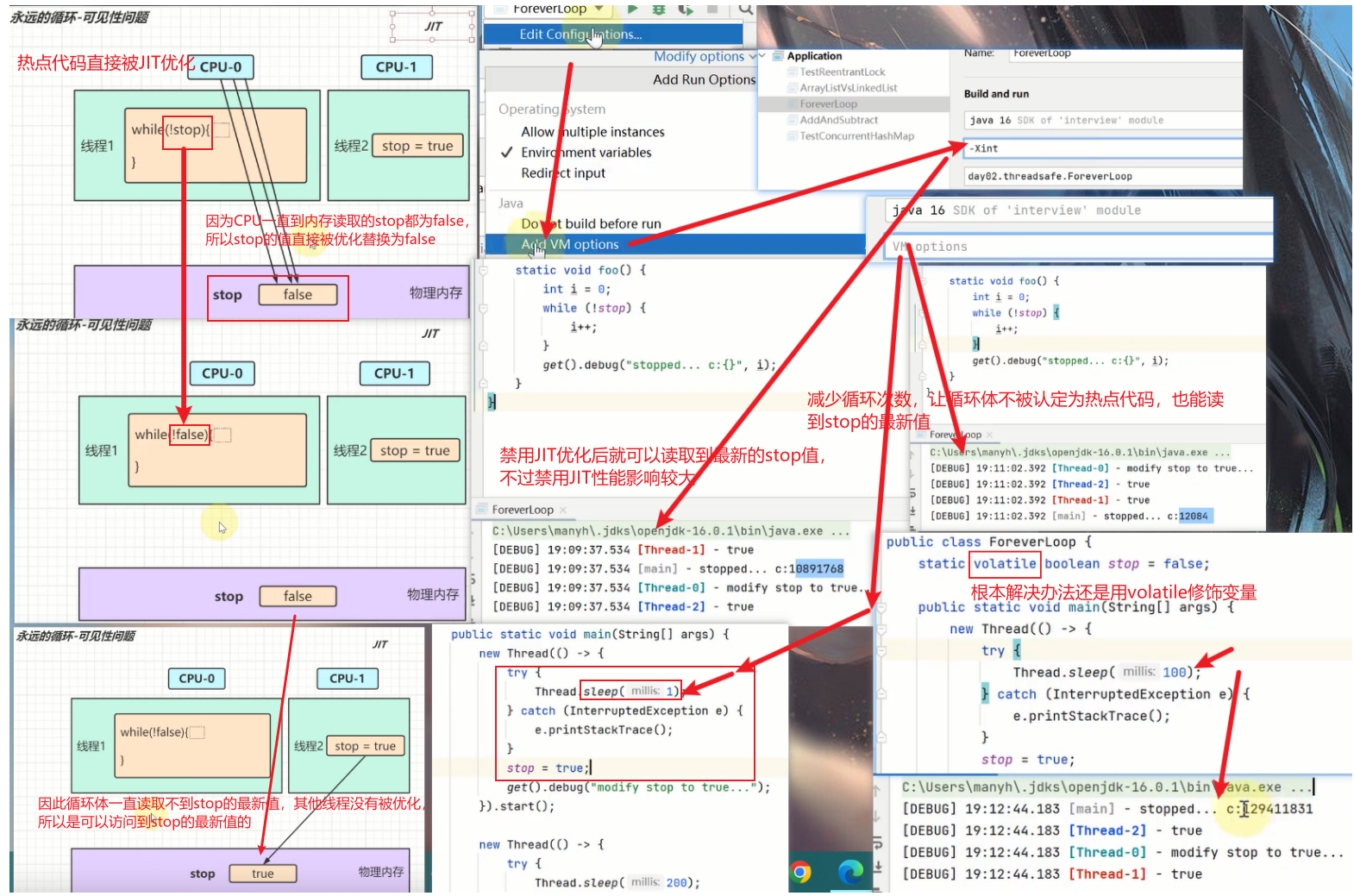The width and height of the screenshot is (1354, 896).
Task: Open Google Chrome from the taskbar
Action: (x=801, y=873)
